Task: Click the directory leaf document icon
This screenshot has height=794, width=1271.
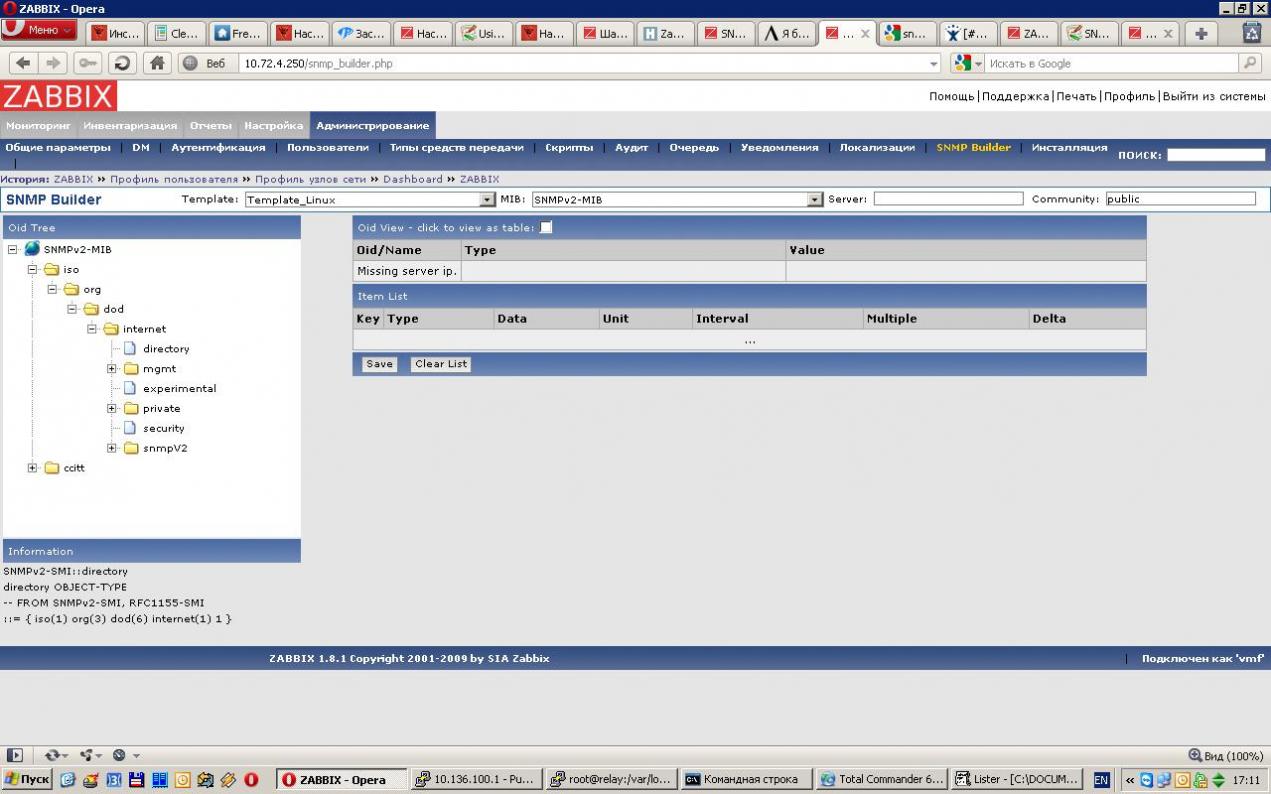Action: 129,348
